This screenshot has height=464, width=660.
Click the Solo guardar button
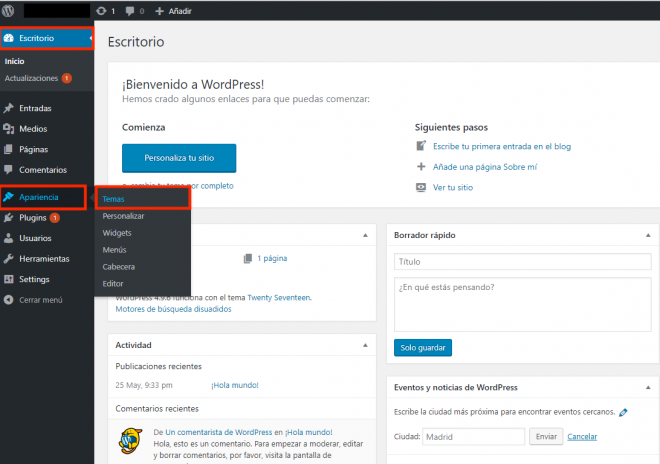(x=423, y=348)
